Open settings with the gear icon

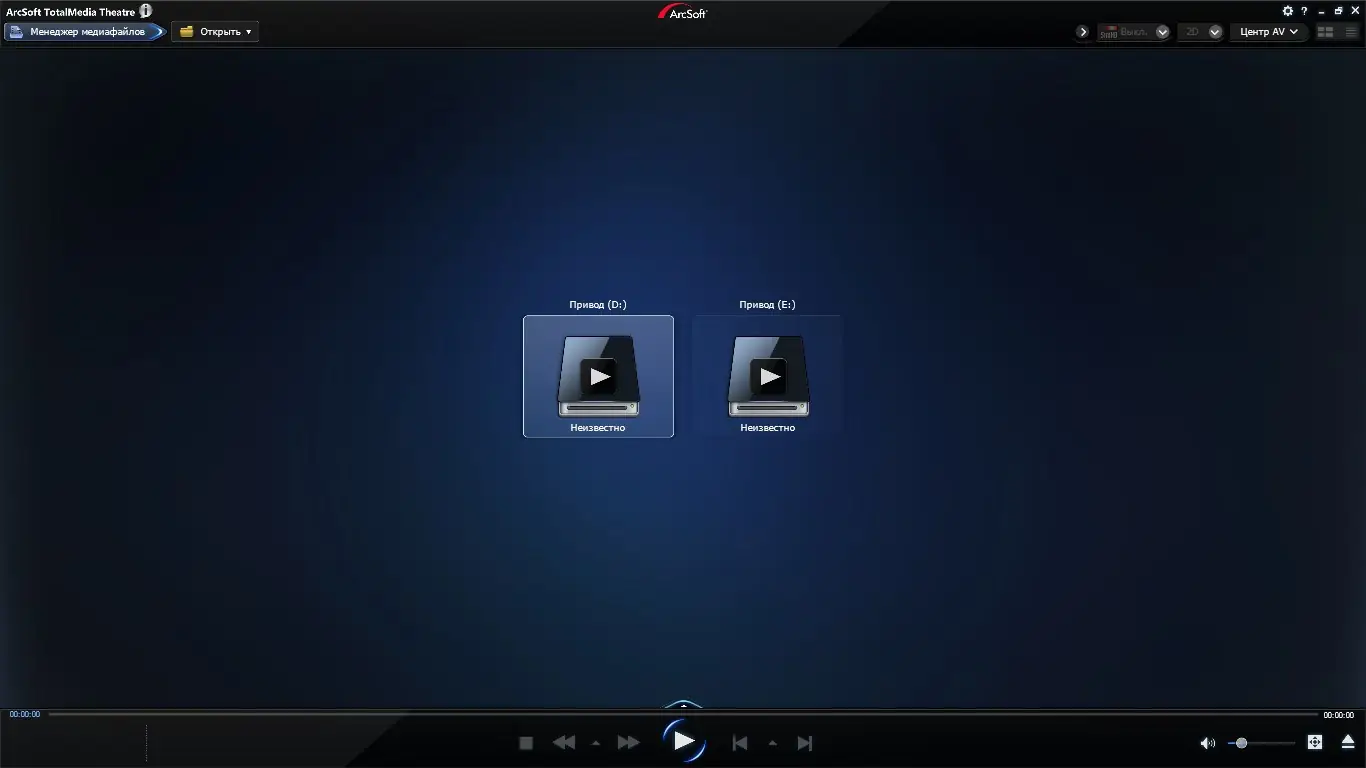coord(1288,11)
